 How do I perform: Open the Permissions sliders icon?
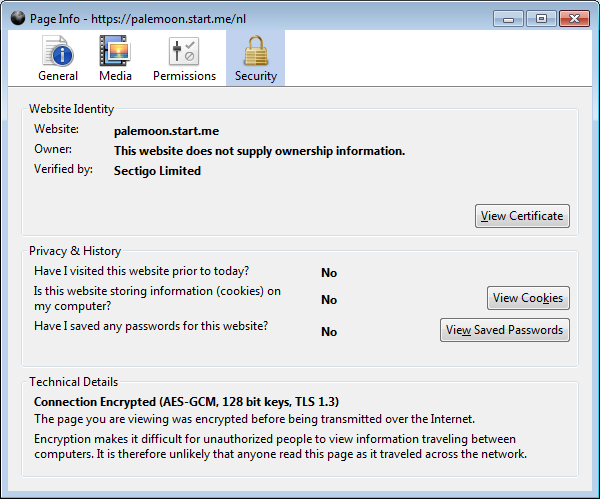[184, 51]
